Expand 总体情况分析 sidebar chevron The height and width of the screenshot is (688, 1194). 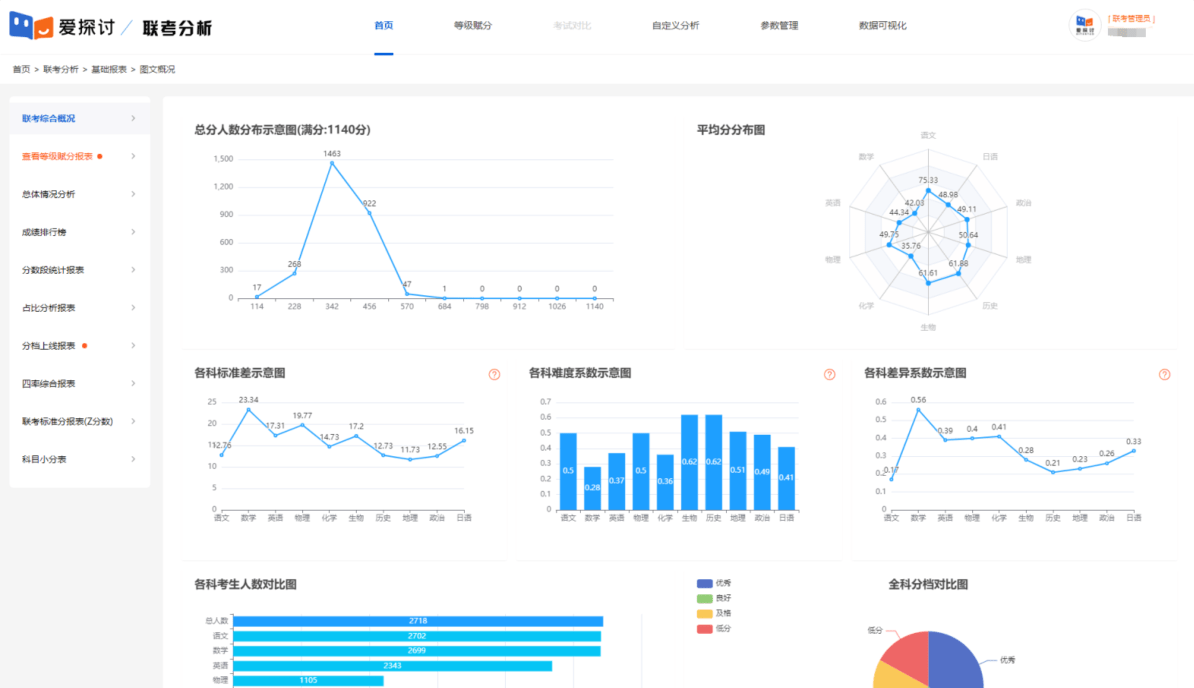point(133,194)
